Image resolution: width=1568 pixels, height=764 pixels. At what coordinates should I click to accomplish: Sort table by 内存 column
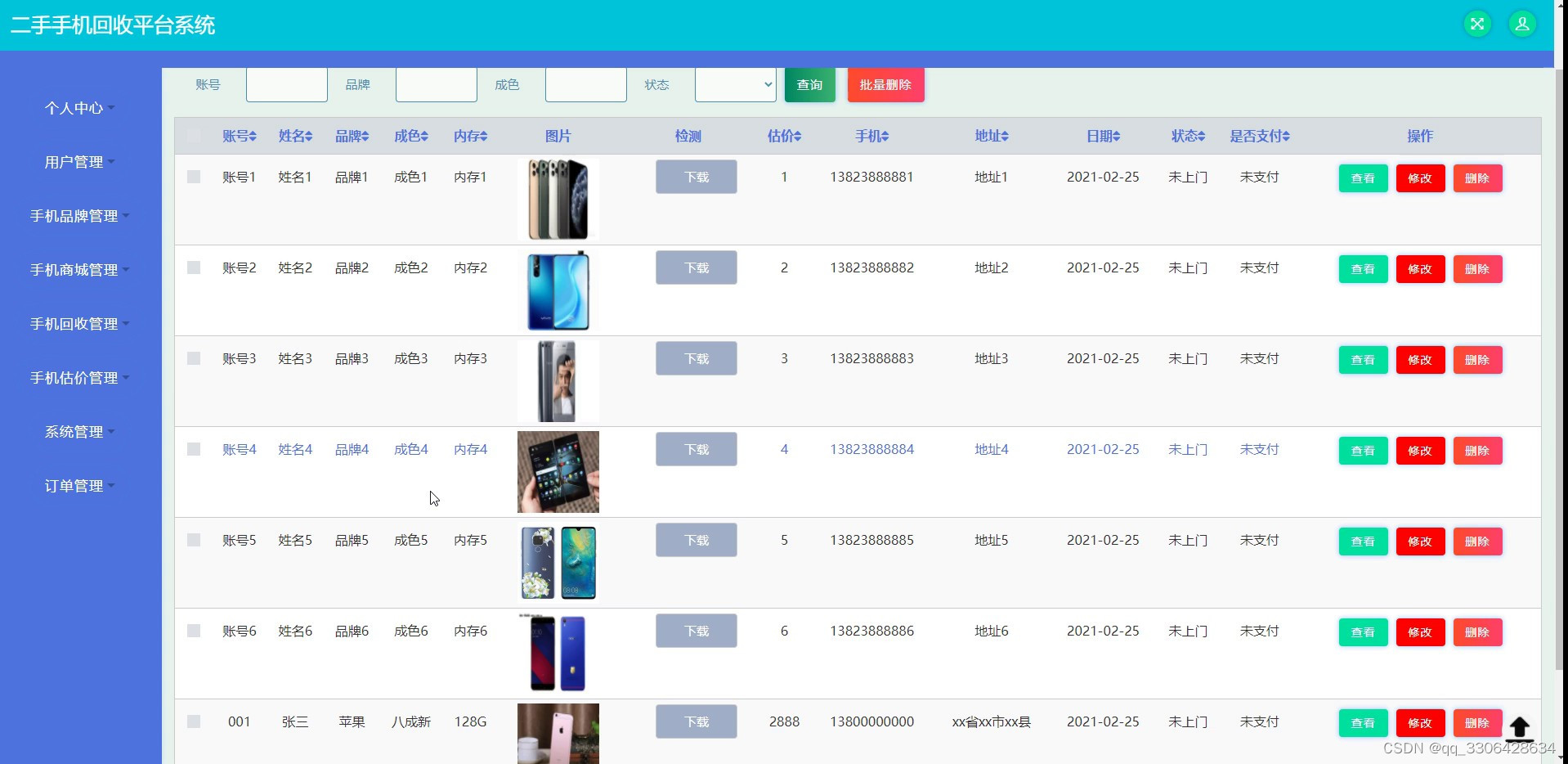click(x=471, y=136)
